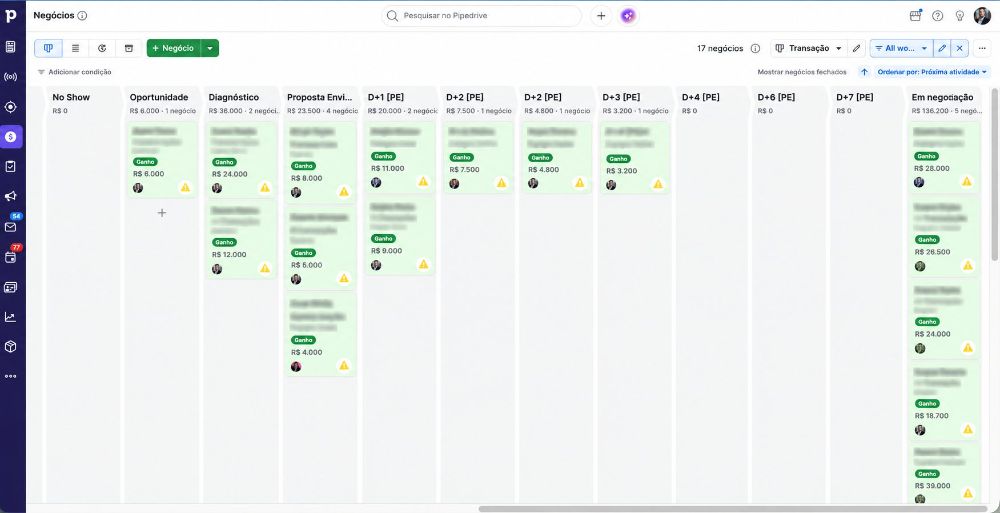The image size is (1000, 513).
Task: Switch to the pipeline board view
Action: [48, 48]
